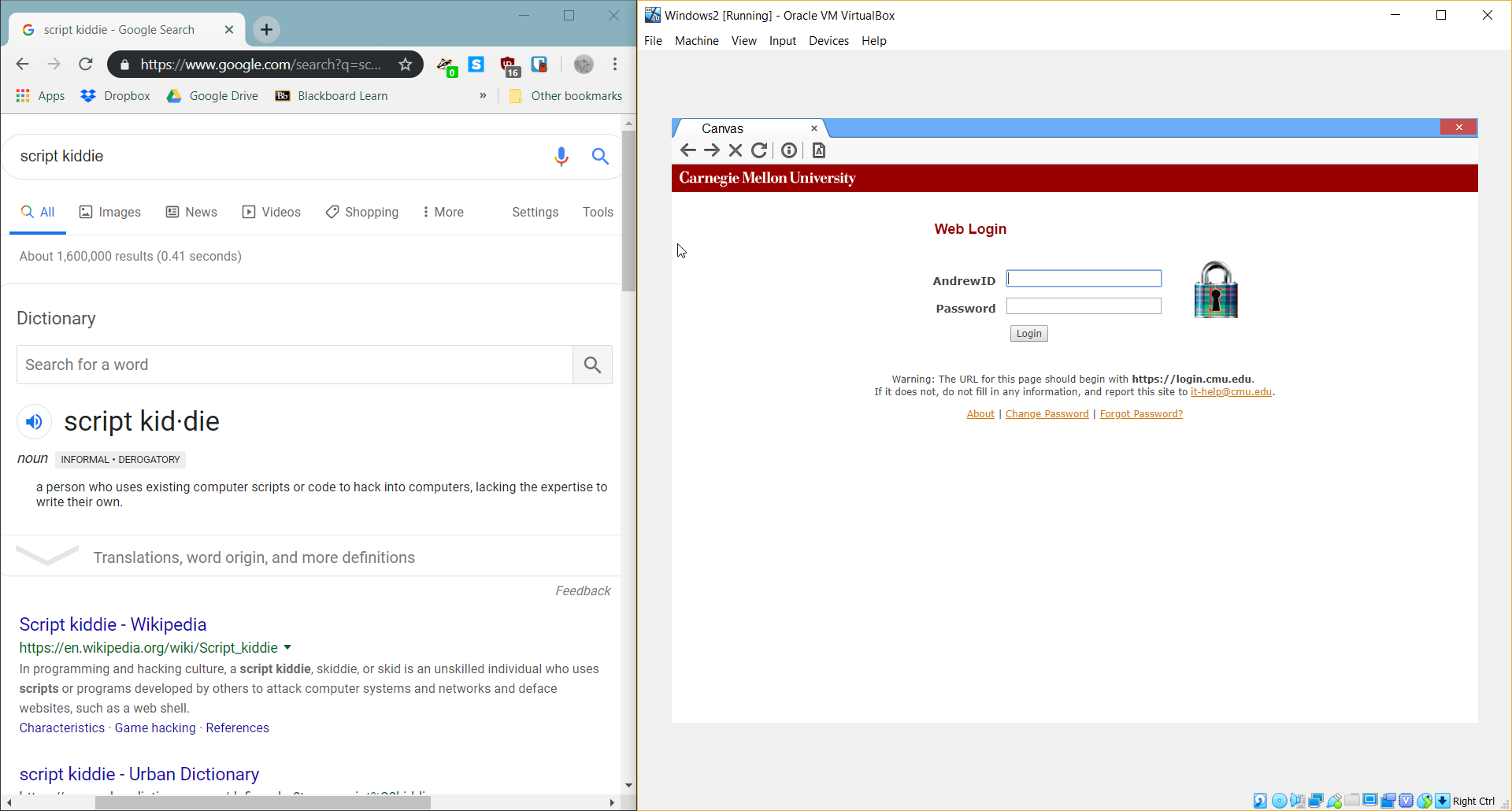This screenshot has height=811, width=1512.
Task: Open the VirtualBox Help menu
Action: click(873, 41)
